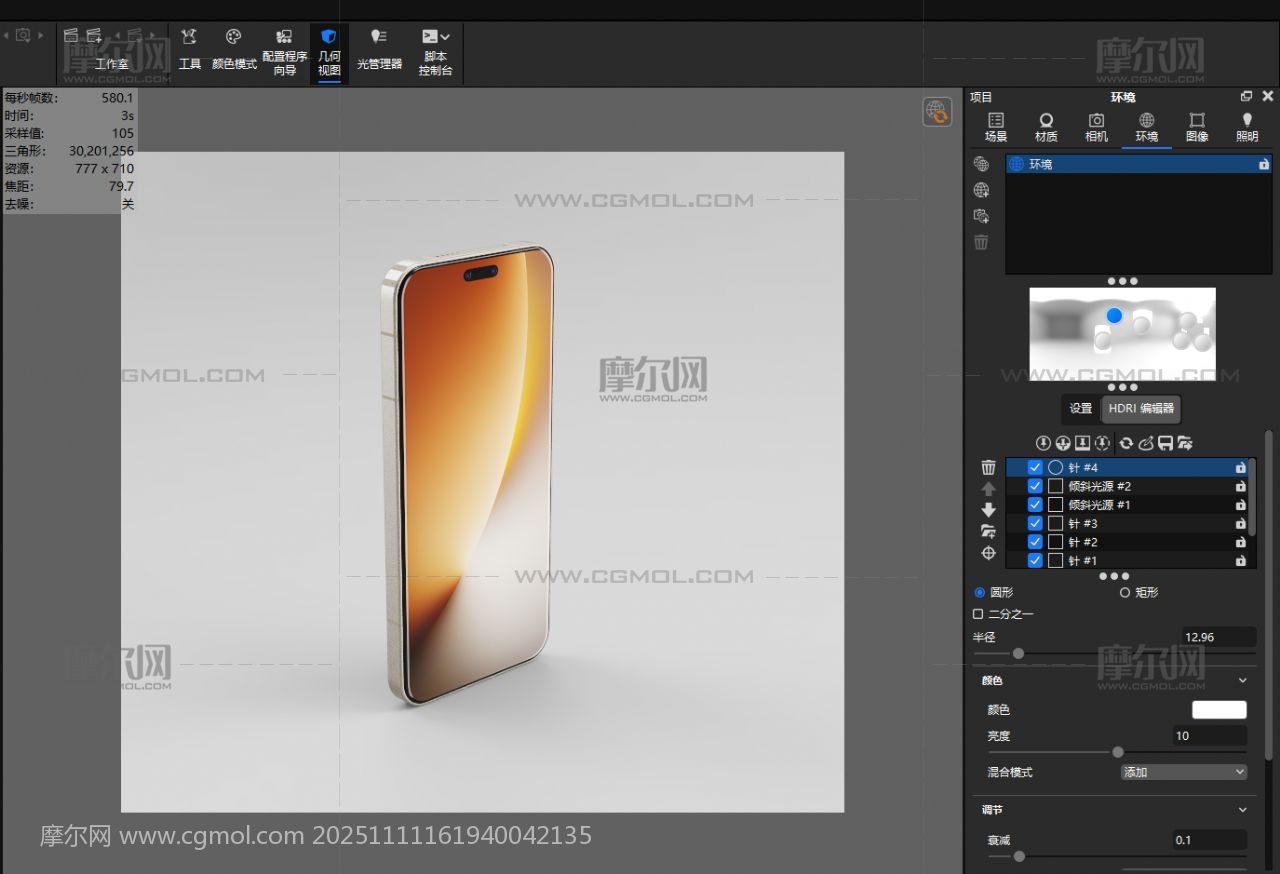Switch to the 材质 tab

[1046, 127]
